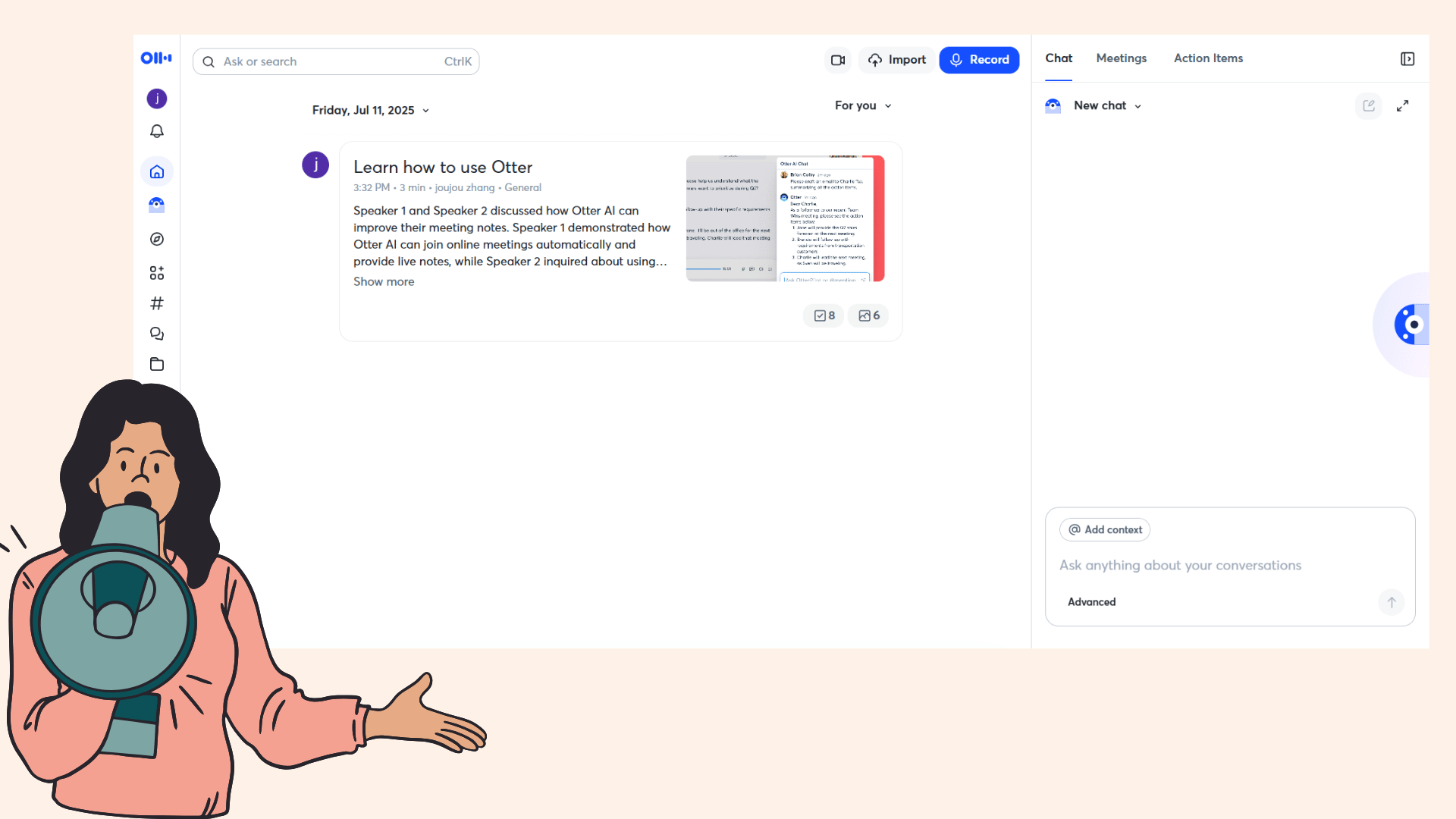Start a new chat with compose icon
The image size is (1456, 819).
pos(1369,106)
